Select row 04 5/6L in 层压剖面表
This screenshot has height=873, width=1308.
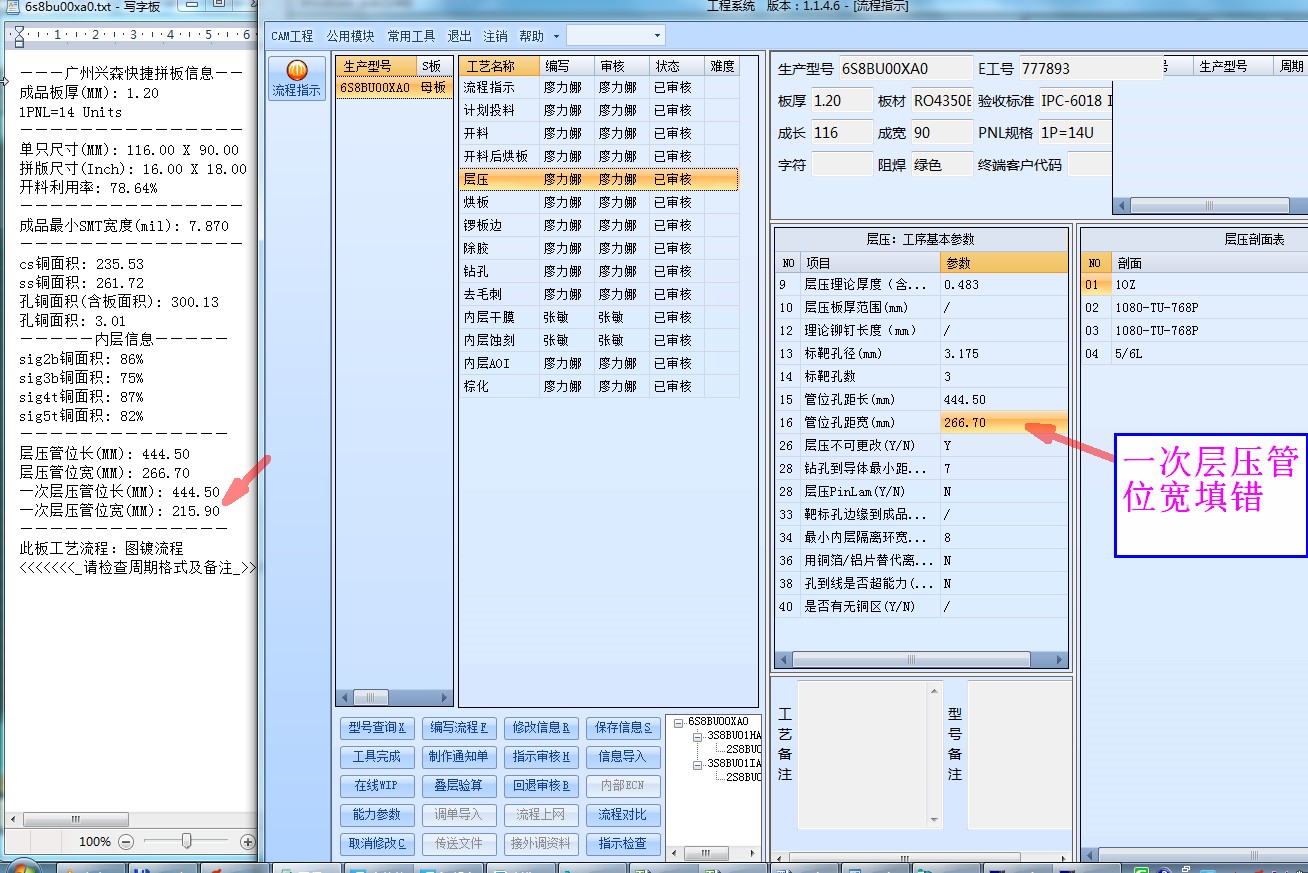1194,353
